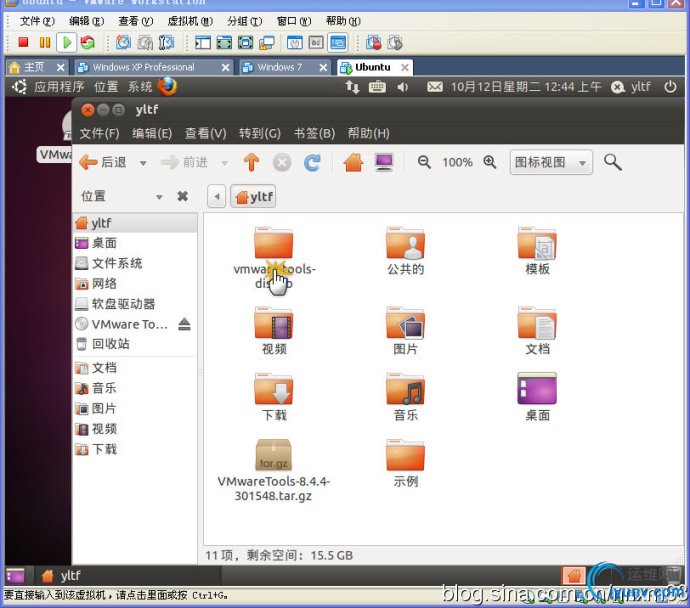Zoom out with the minus magnifier
The width and height of the screenshot is (690, 608).
coord(424,162)
